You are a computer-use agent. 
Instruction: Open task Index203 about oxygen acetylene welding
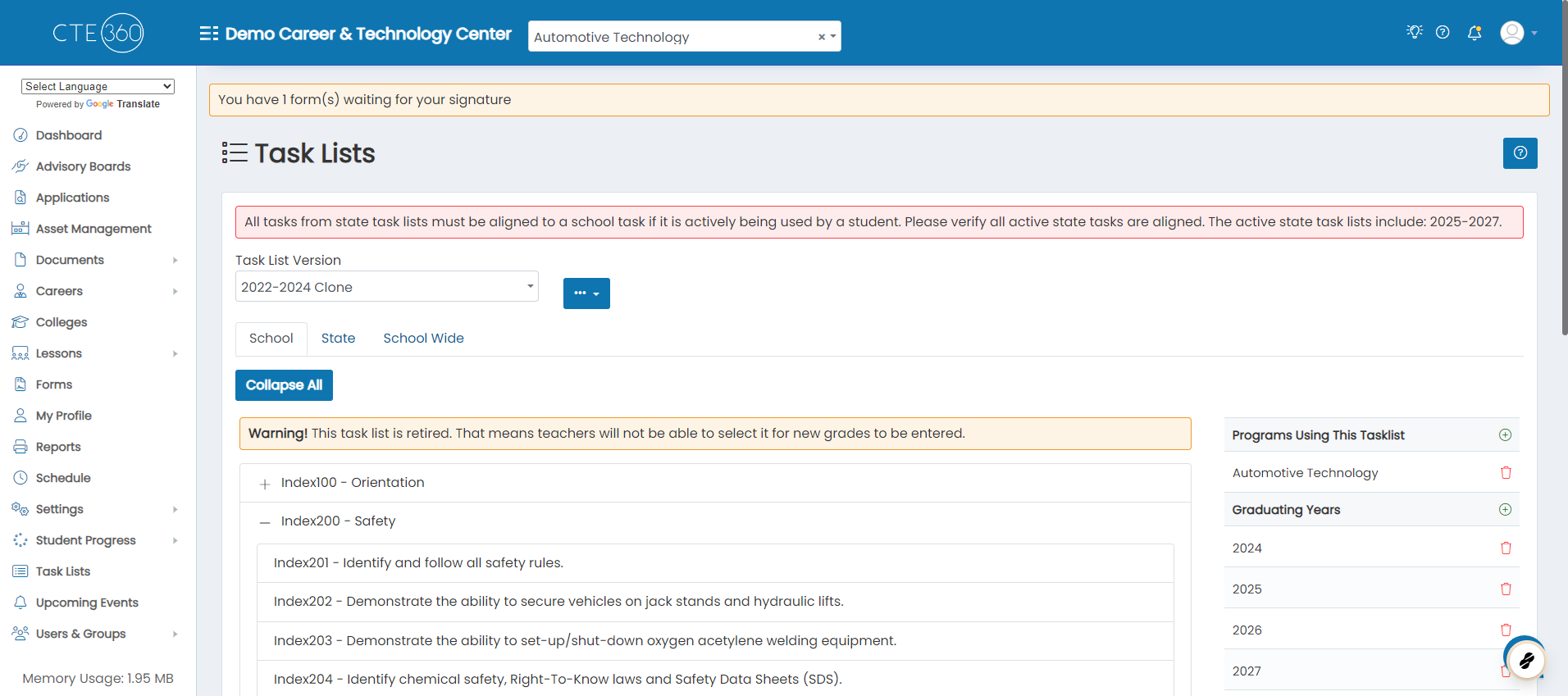pos(715,641)
